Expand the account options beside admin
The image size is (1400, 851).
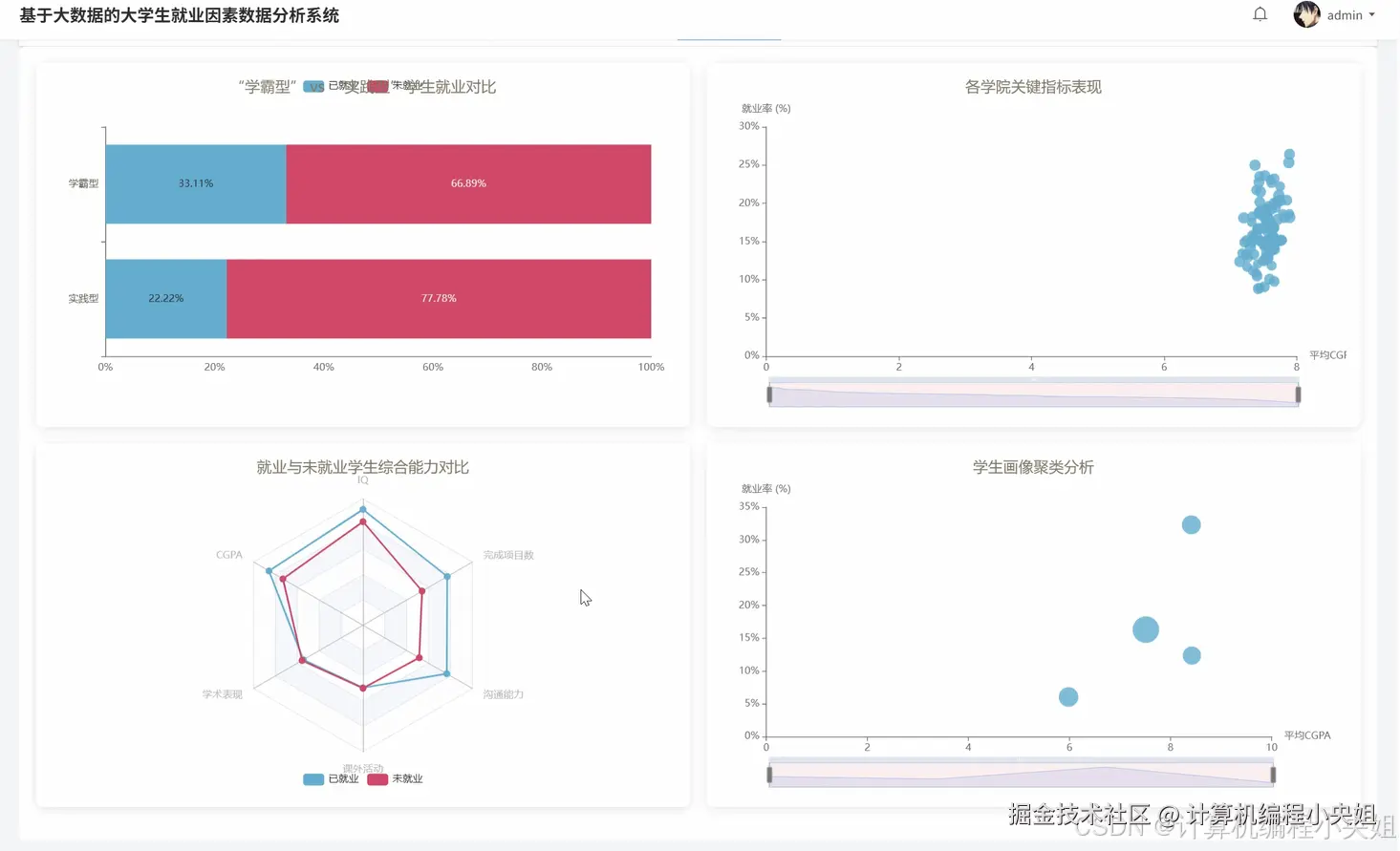[x=1372, y=14]
